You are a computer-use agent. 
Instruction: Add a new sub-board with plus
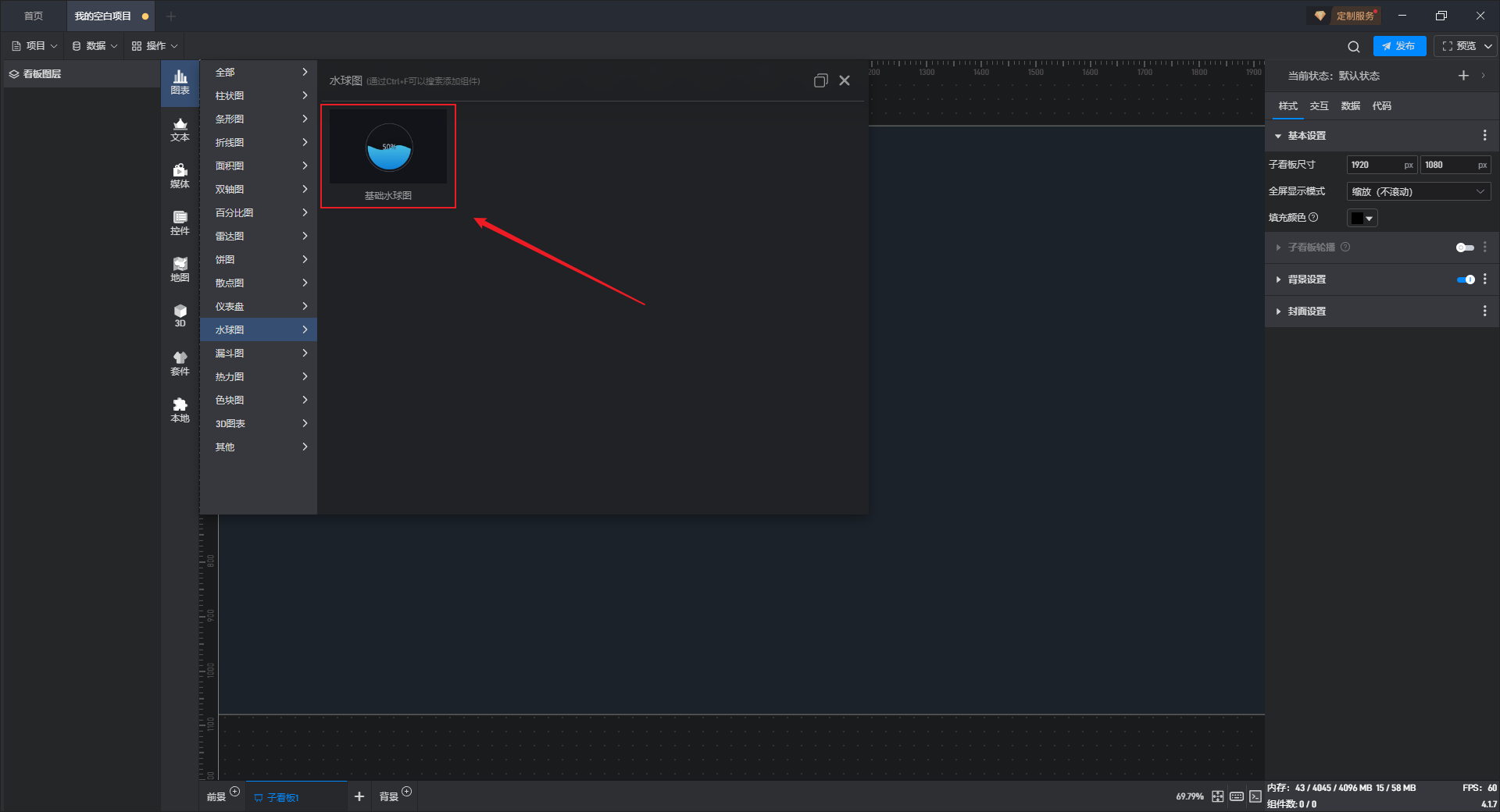click(359, 796)
